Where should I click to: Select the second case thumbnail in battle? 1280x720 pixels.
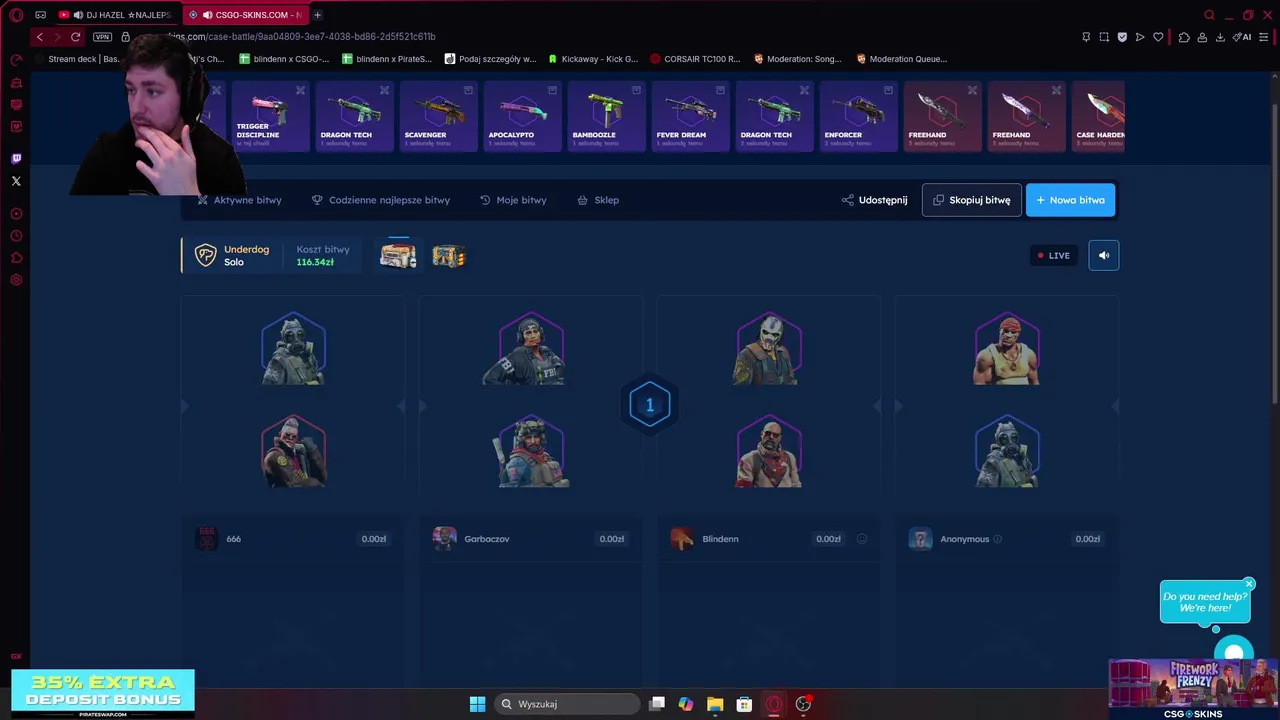(x=449, y=257)
